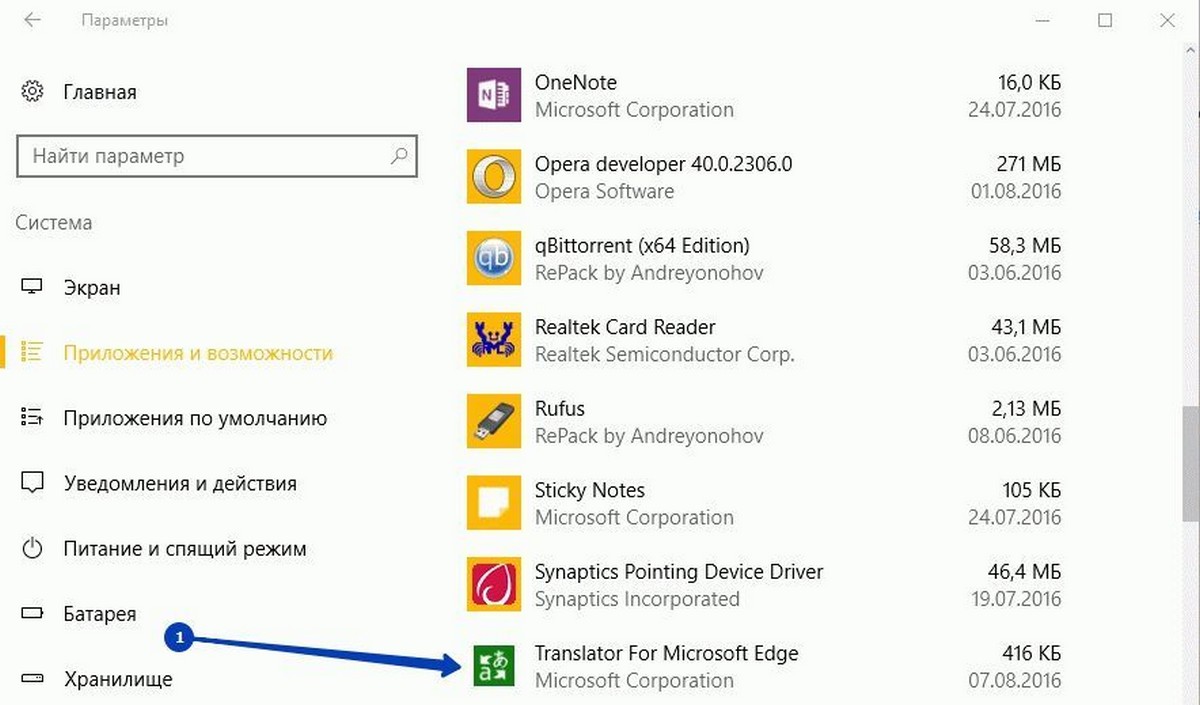
Task: Click the search magnifier icon
Action: 398,156
